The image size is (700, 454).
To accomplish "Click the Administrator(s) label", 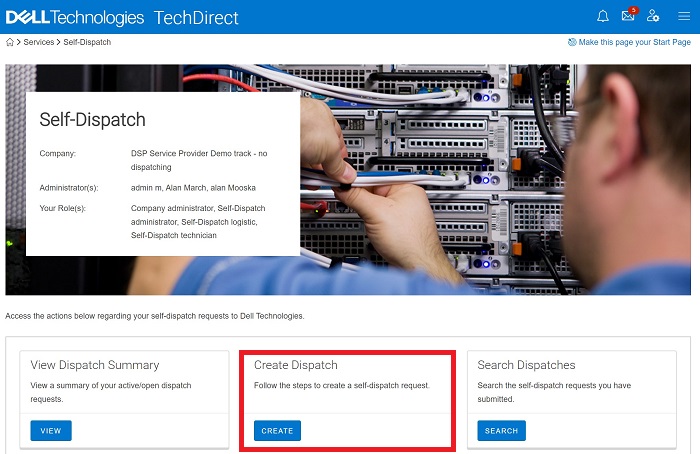I will click(69, 188).
